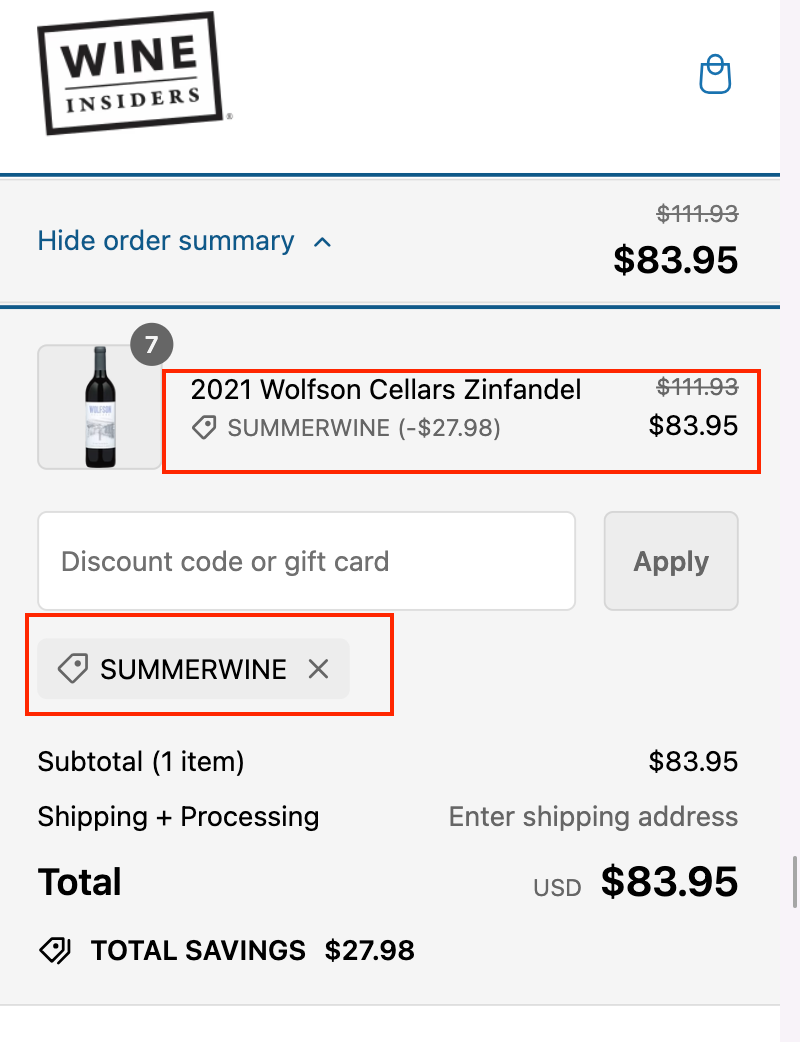
Task: Click the Total Savings tag icon
Action: click(55, 950)
